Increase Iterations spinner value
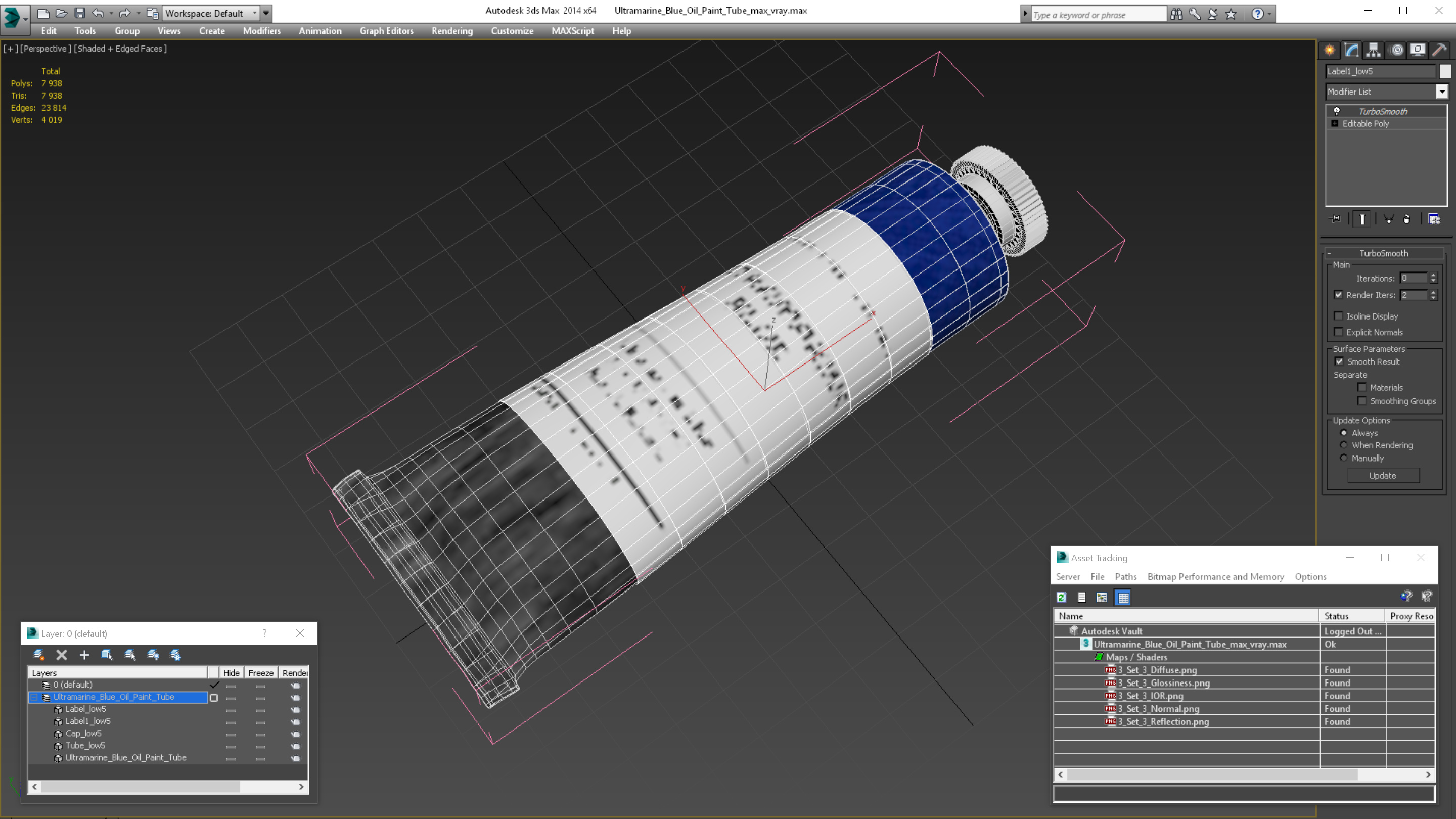 [1433, 275]
